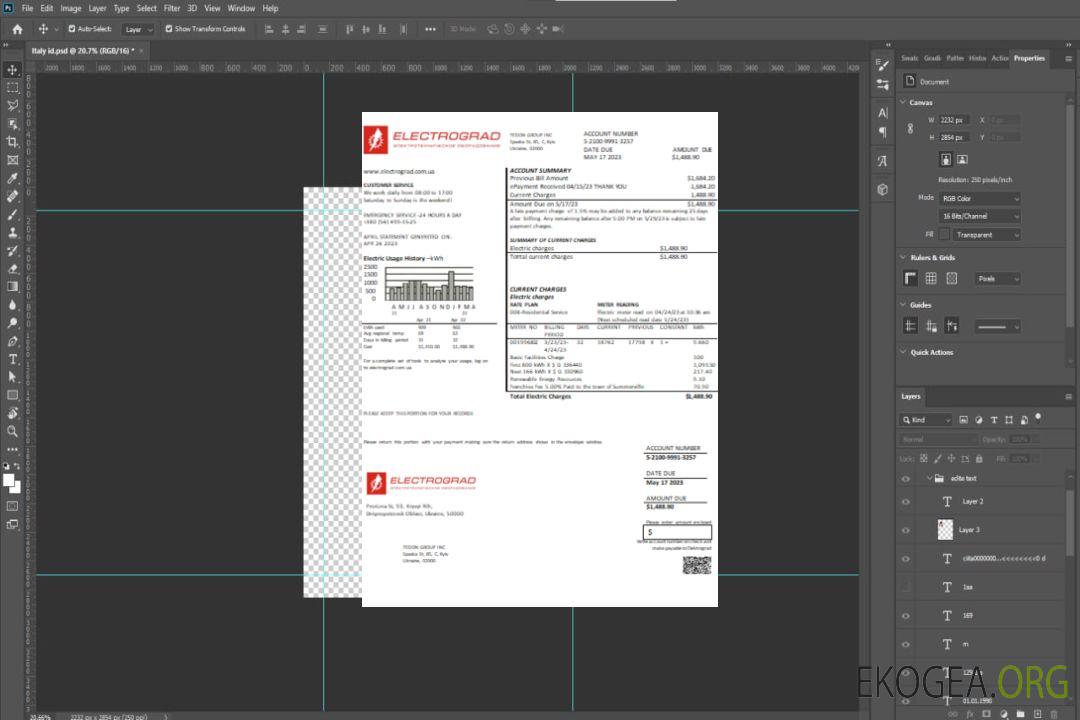Open the 16 Bits/Channel dropdown
Image resolution: width=1080 pixels, height=720 pixels.
tap(979, 216)
